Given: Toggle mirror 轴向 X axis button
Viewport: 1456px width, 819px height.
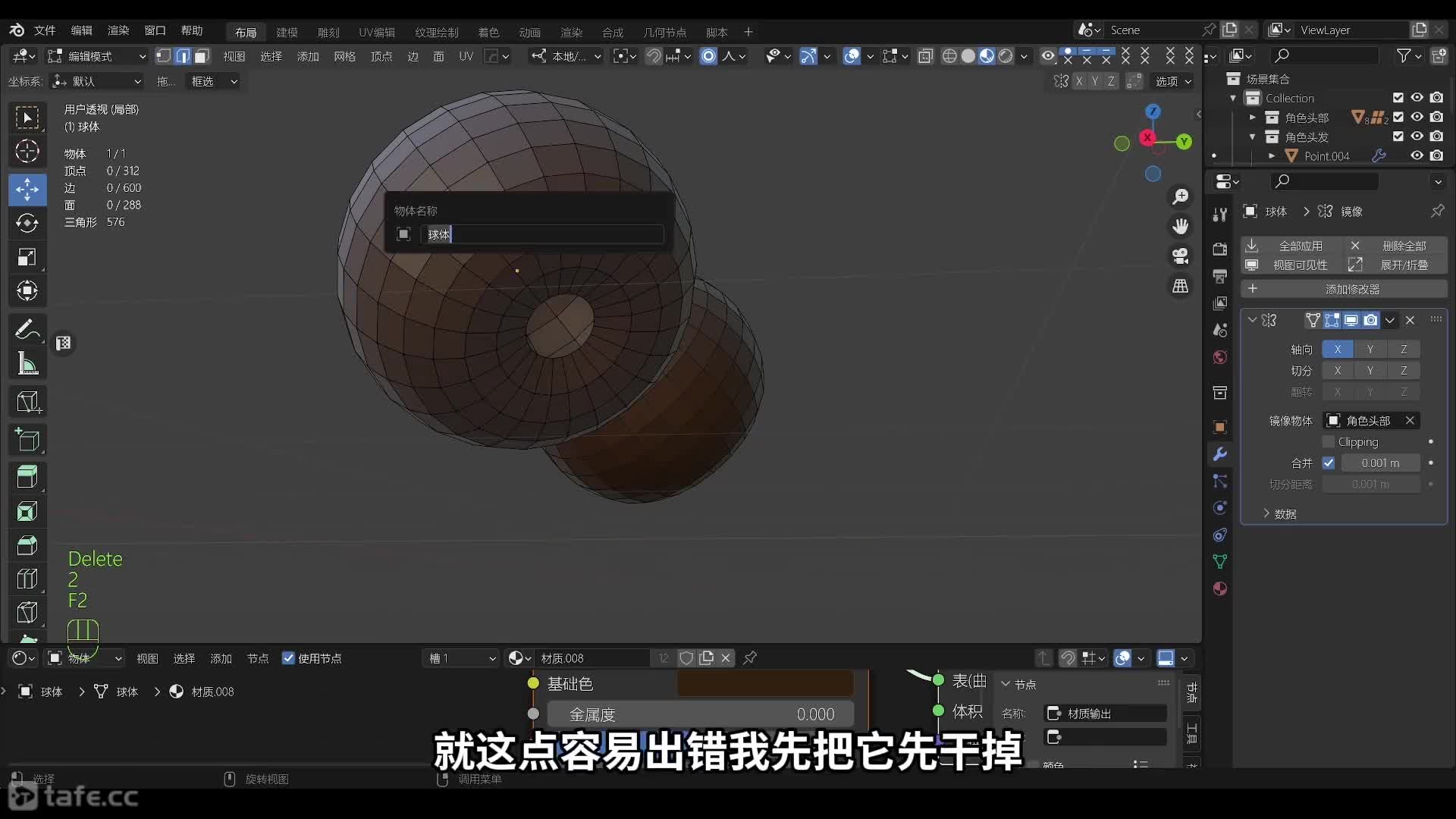Looking at the screenshot, I should [1338, 350].
